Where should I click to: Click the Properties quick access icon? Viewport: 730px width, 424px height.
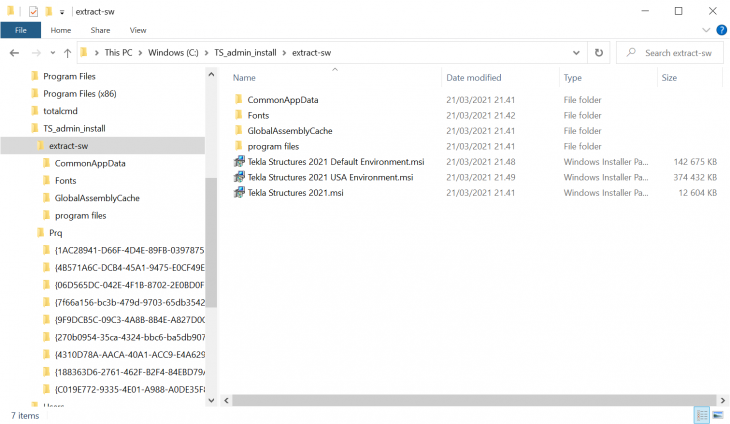click(33, 11)
